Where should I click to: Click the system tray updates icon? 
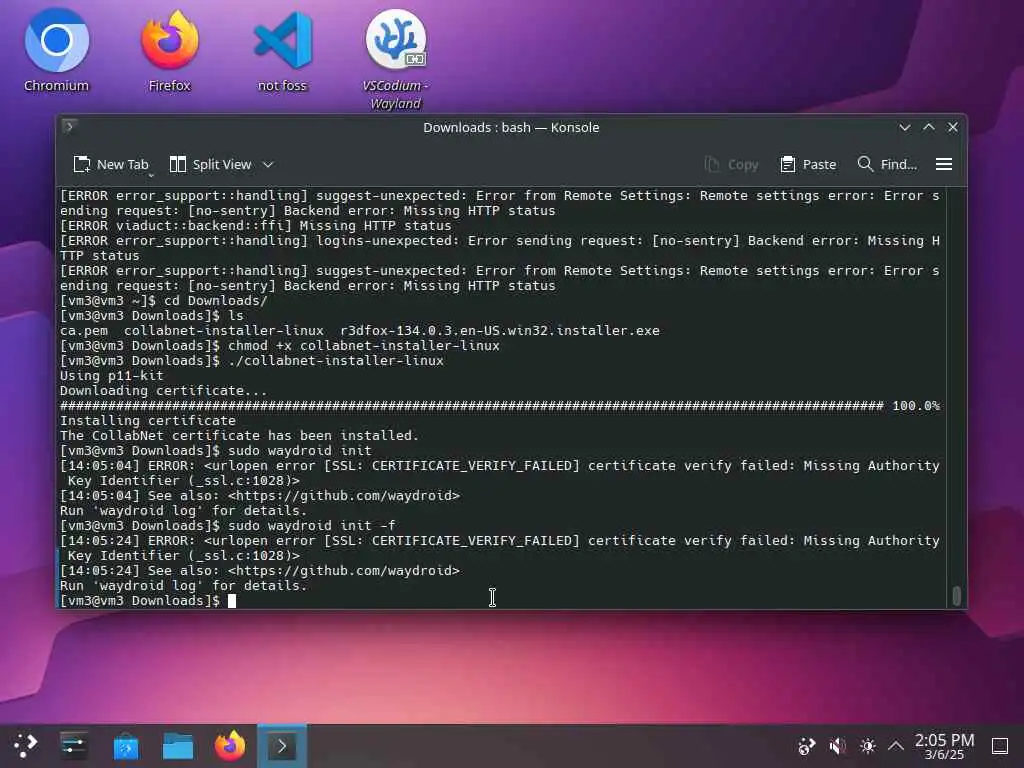[x=807, y=746]
